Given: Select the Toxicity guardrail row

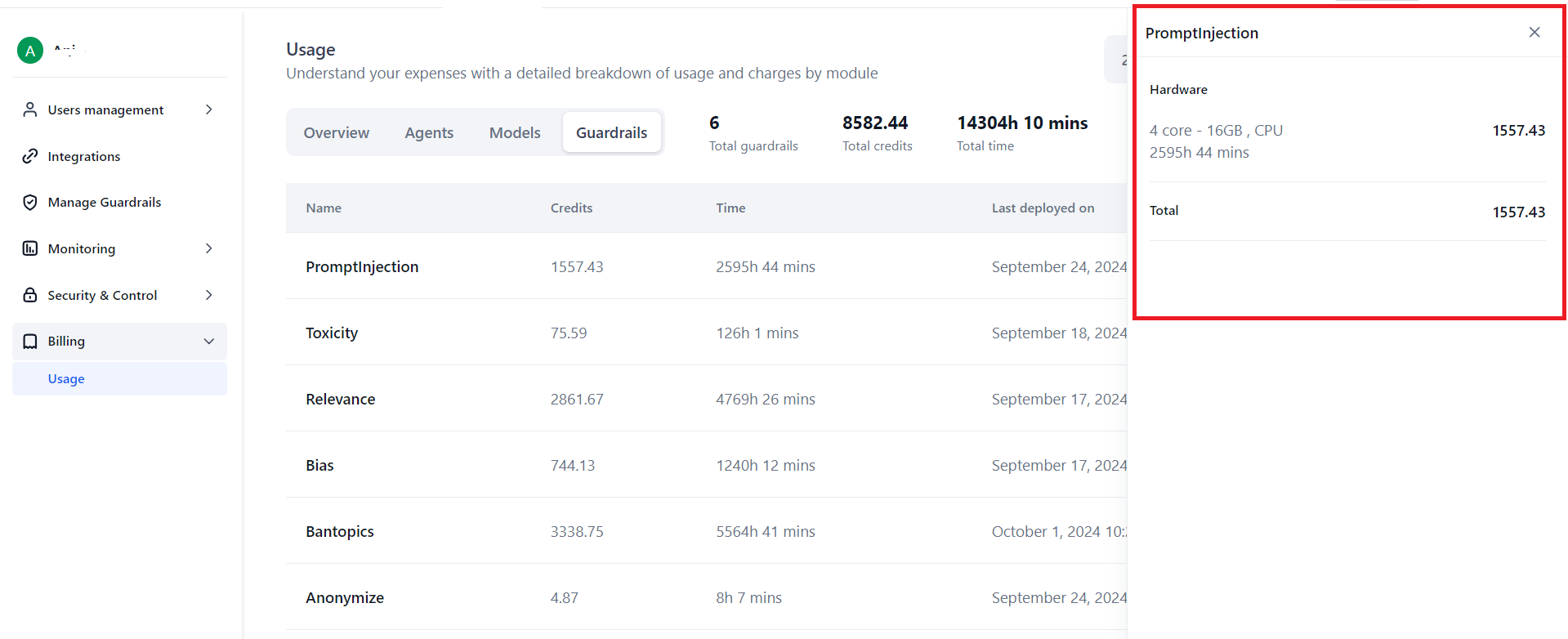Looking at the screenshot, I should (x=706, y=333).
